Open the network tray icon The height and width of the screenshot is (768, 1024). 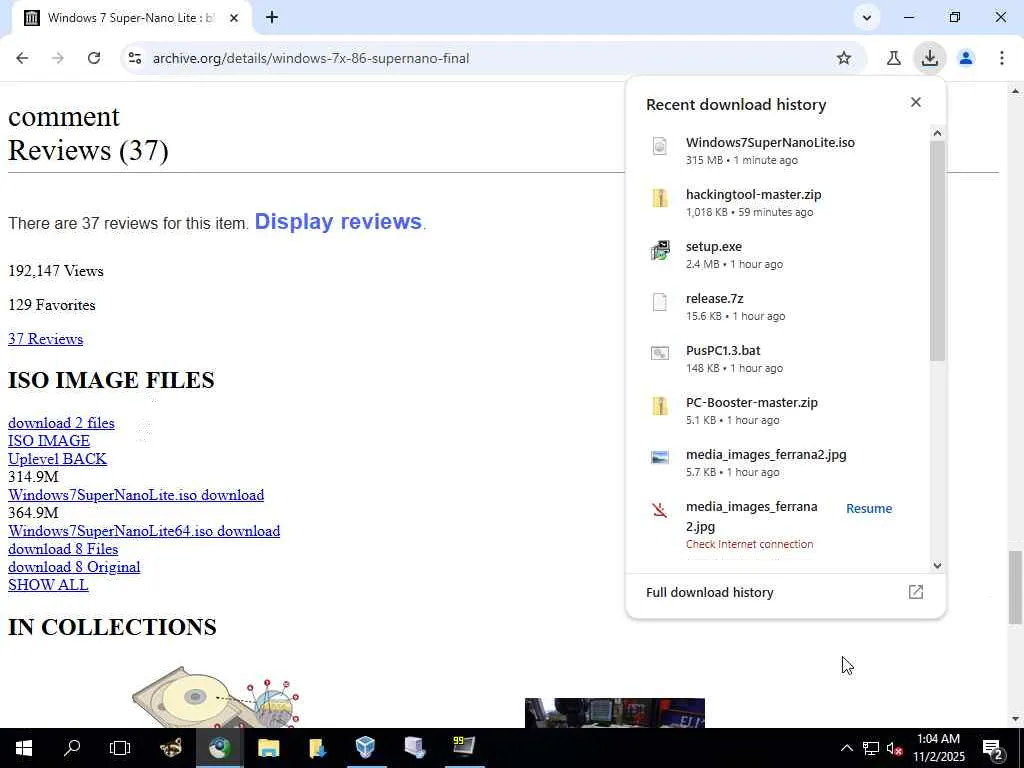pyautogui.click(x=871, y=748)
